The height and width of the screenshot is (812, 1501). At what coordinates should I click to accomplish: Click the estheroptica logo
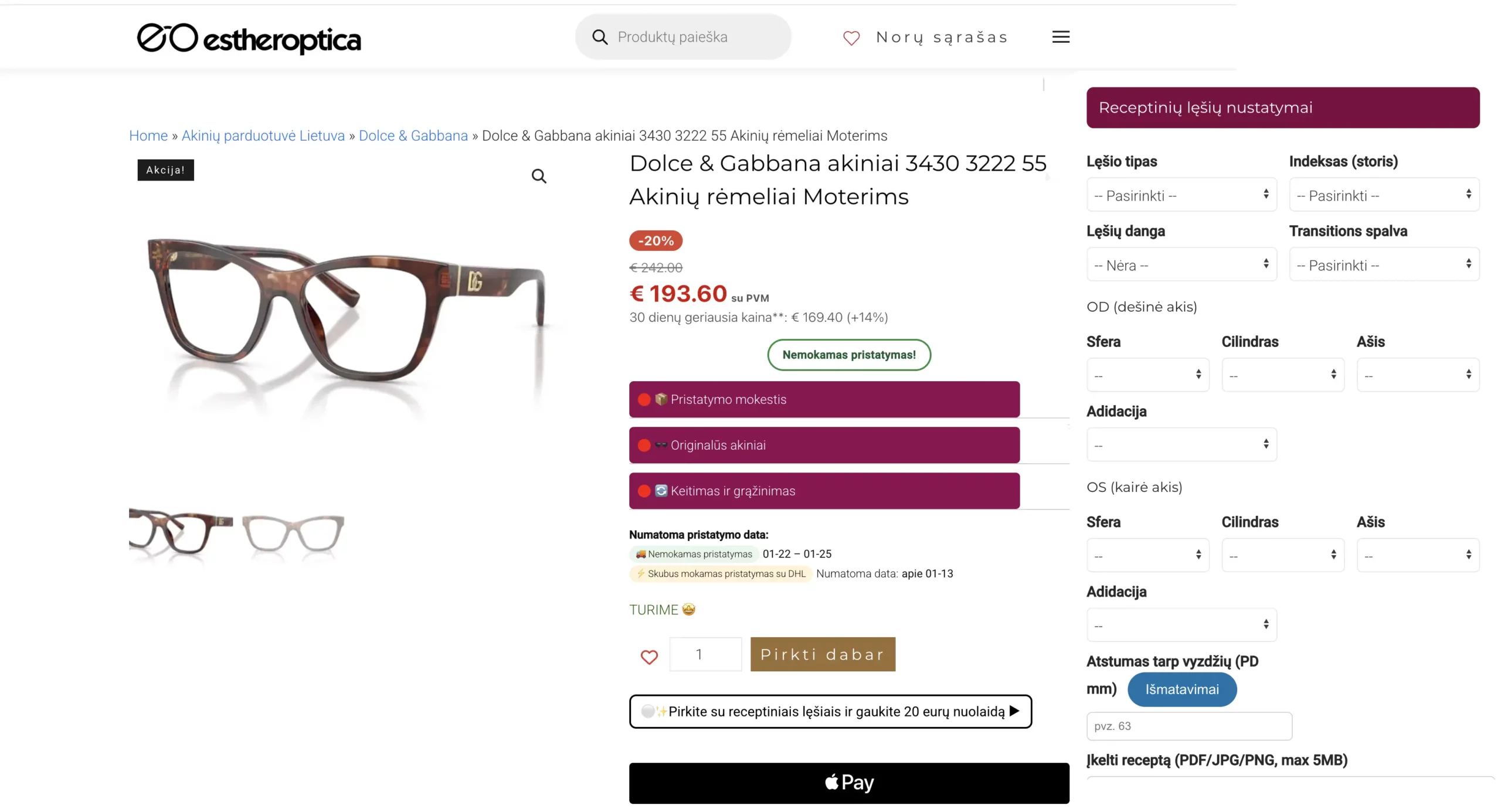tap(249, 38)
